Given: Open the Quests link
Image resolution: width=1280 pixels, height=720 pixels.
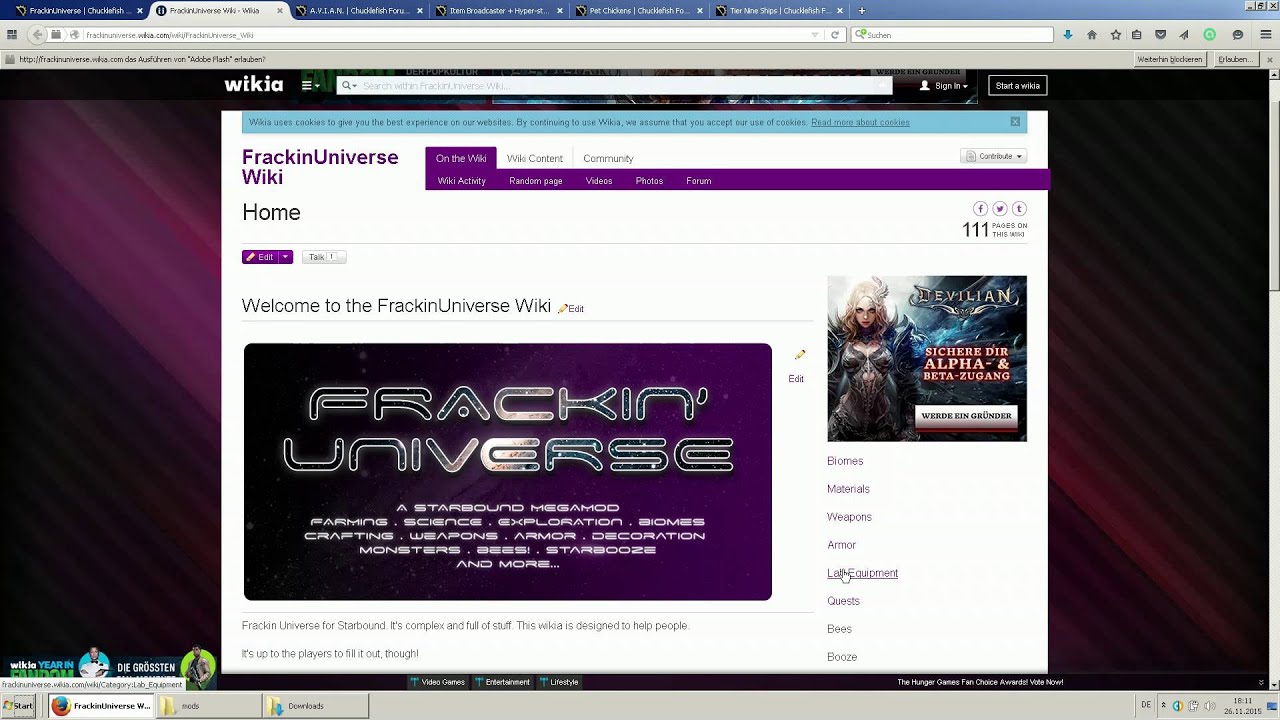Looking at the screenshot, I should click(x=843, y=601).
